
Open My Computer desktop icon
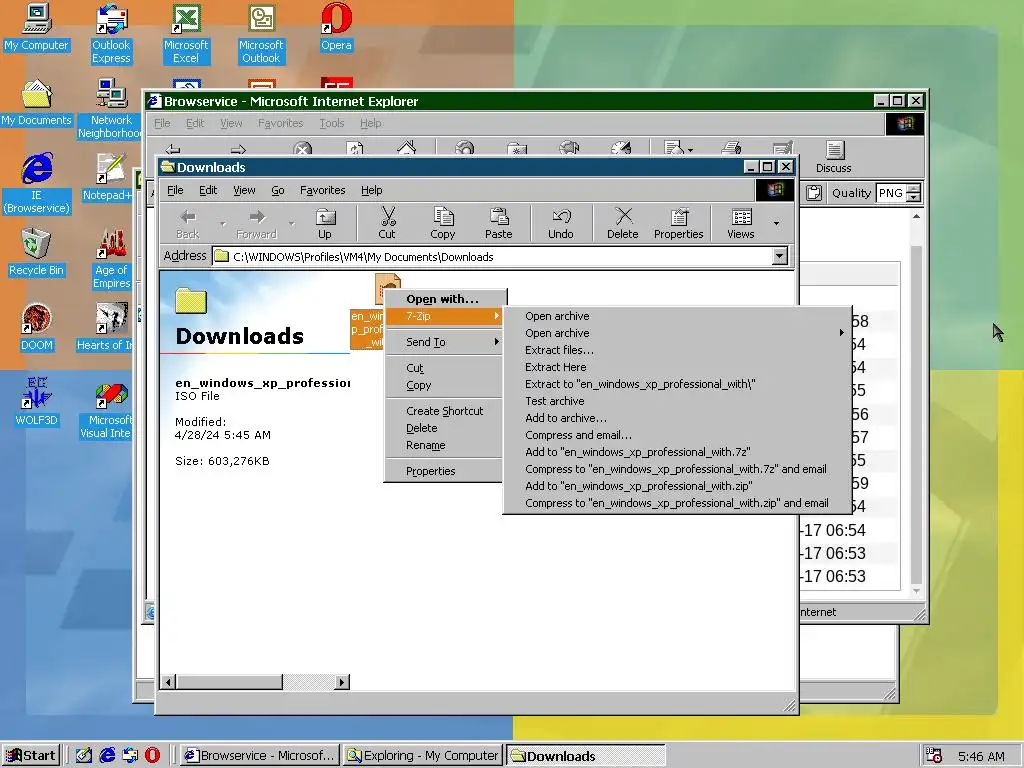pos(37,28)
